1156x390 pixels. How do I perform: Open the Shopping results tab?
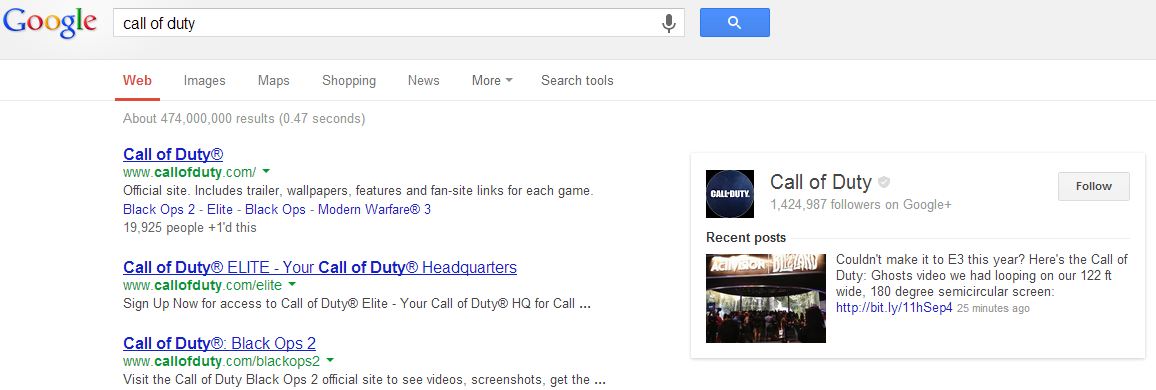click(349, 80)
